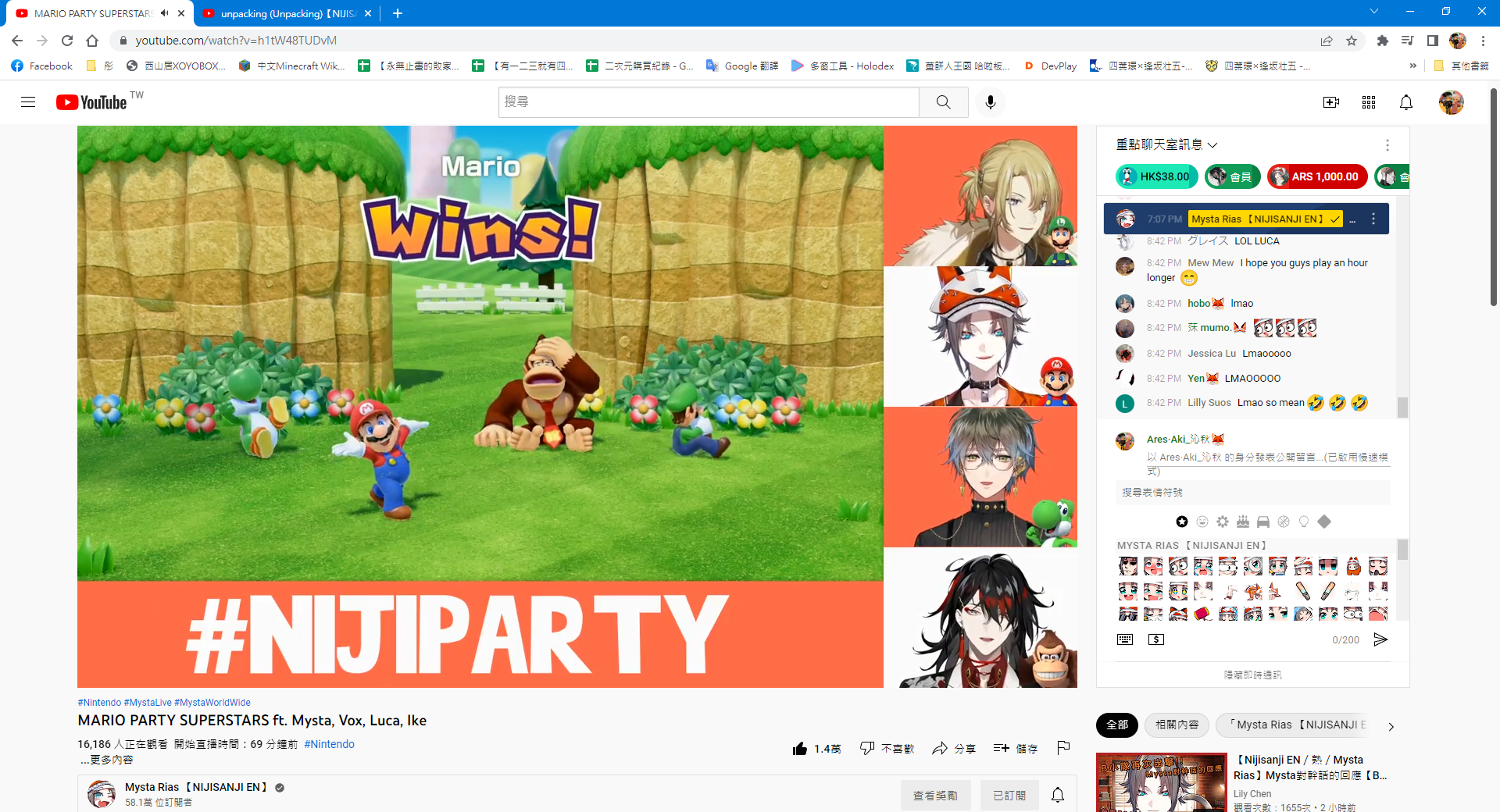1500x812 pixels.
Task: Click the 查看獎勵 member perks button
Action: click(935, 795)
